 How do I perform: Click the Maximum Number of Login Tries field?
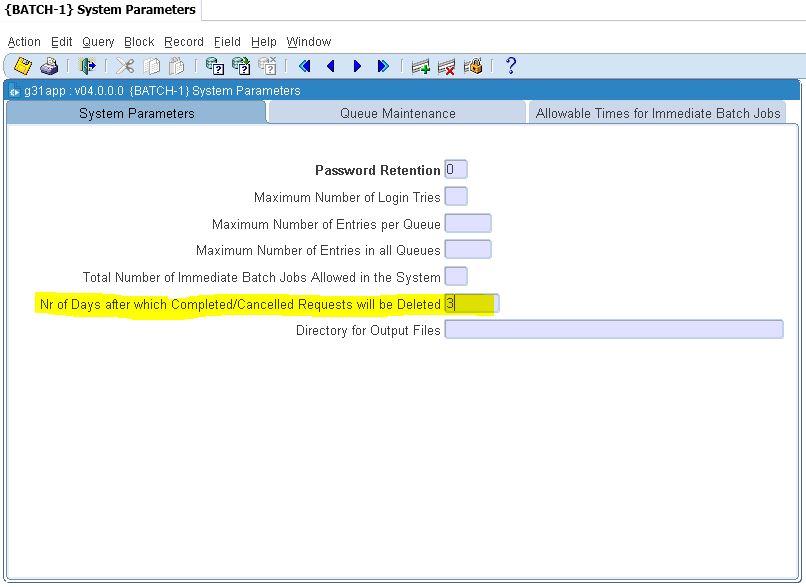[x=456, y=197]
